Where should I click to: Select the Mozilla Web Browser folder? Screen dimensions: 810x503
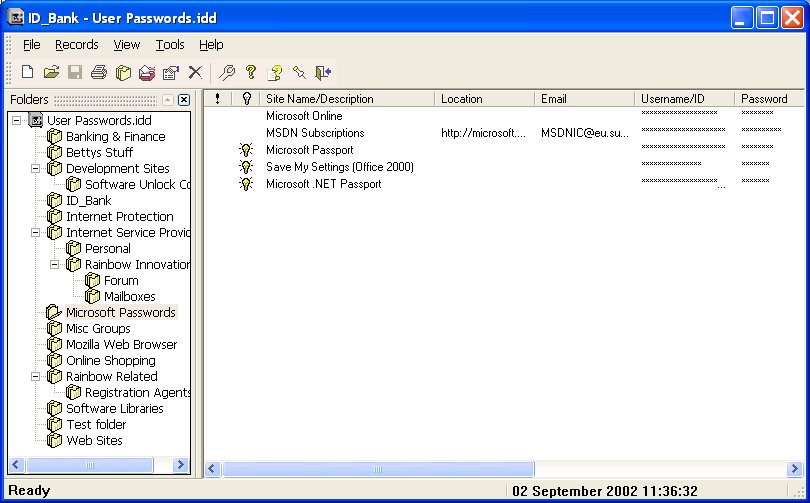[121, 344]
